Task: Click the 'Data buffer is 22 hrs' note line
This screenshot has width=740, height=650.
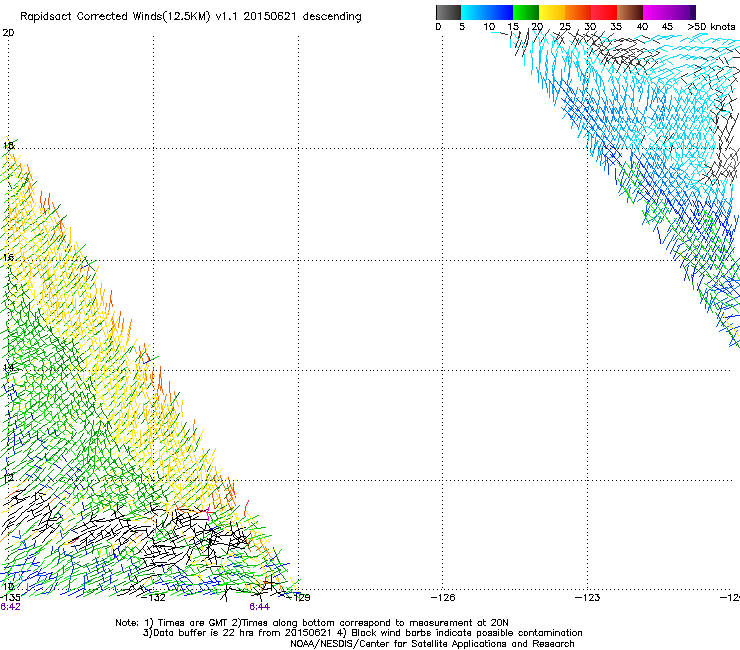Action: [x=362, y=633]
